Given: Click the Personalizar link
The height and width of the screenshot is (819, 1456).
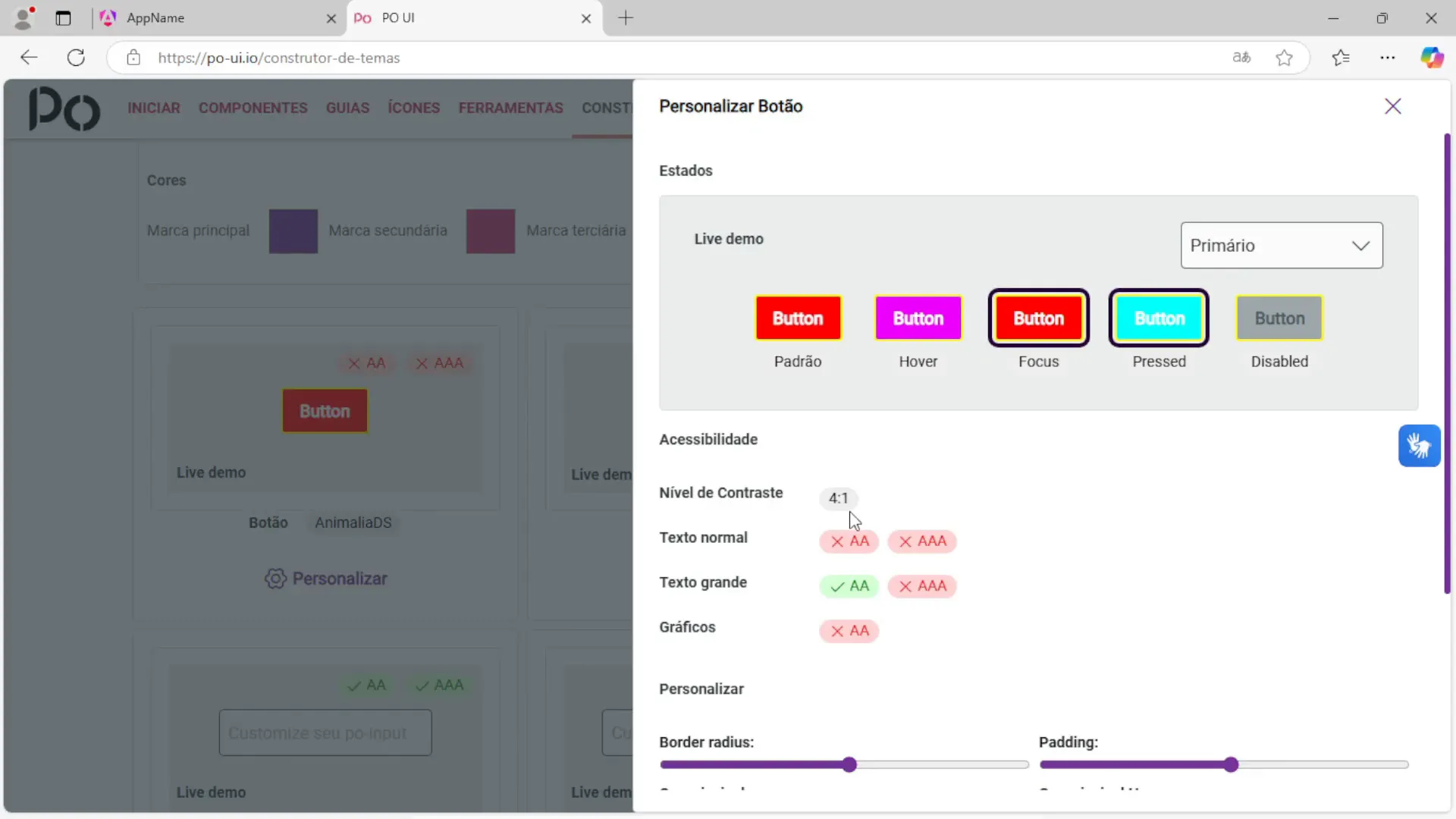Looking at the screenshot, I should (x=340, y=579).
